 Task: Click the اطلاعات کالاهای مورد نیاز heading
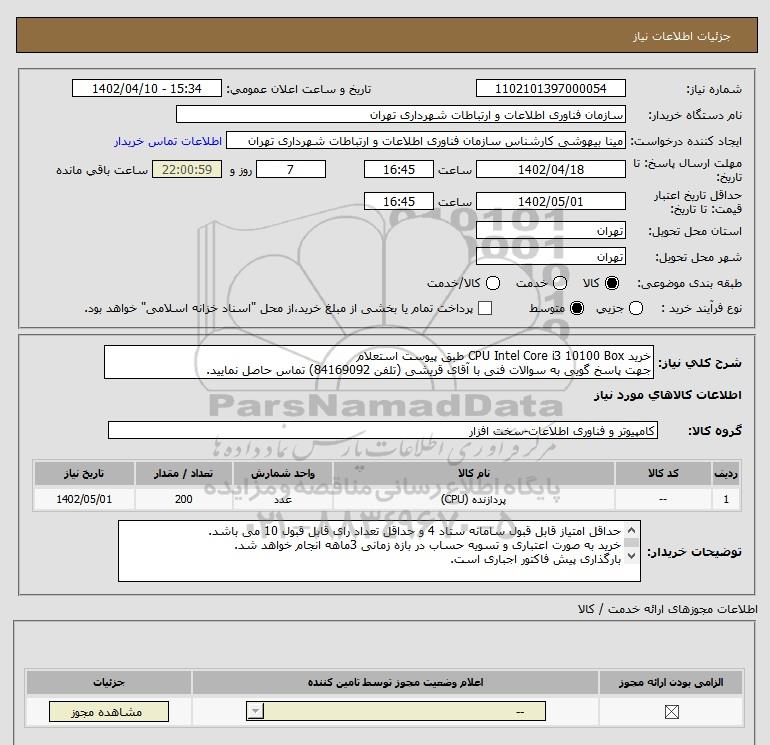[668, 395]
